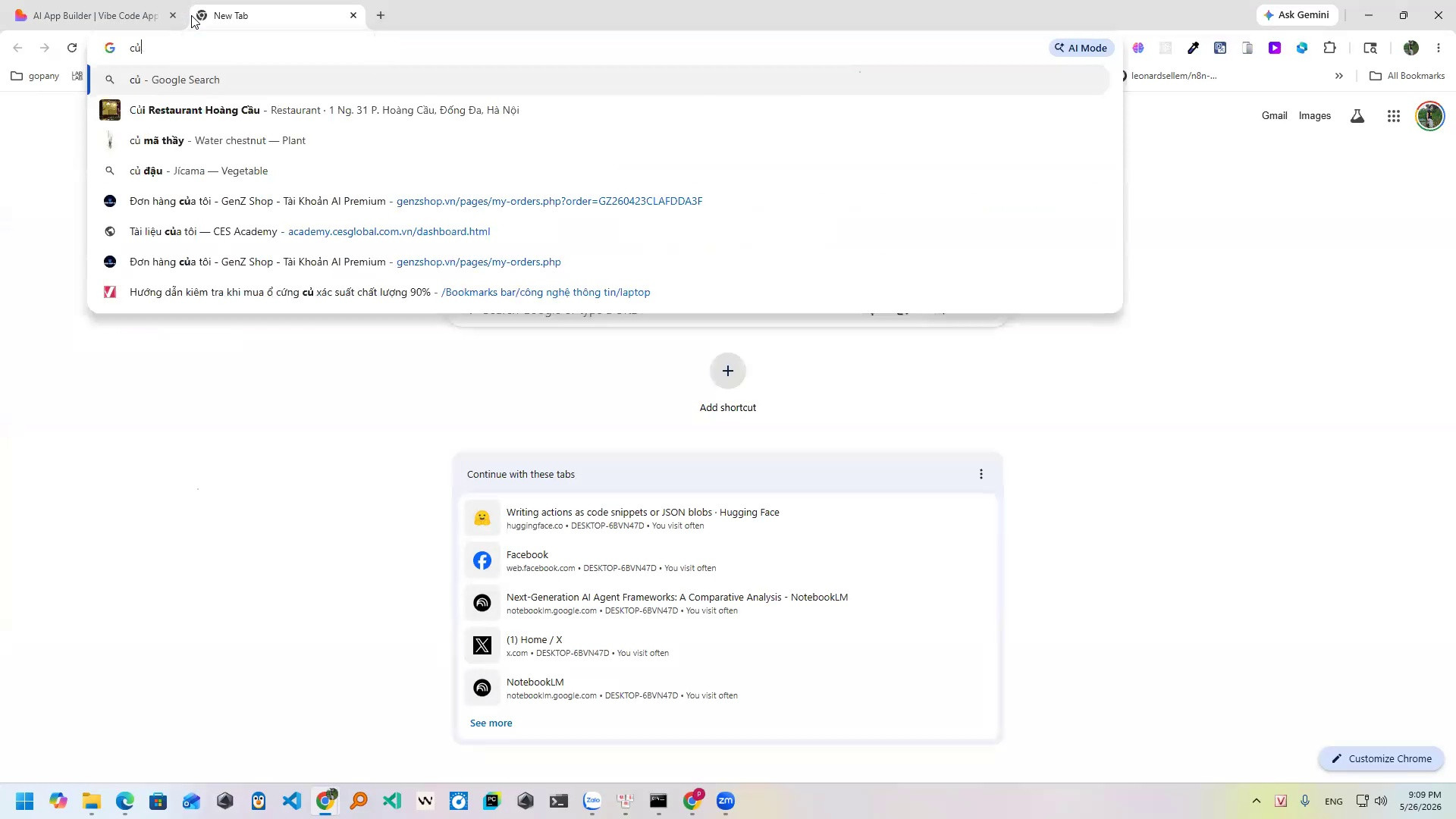
Task: Open the brain-shaped extension icon
Action: click(1138, 48)
